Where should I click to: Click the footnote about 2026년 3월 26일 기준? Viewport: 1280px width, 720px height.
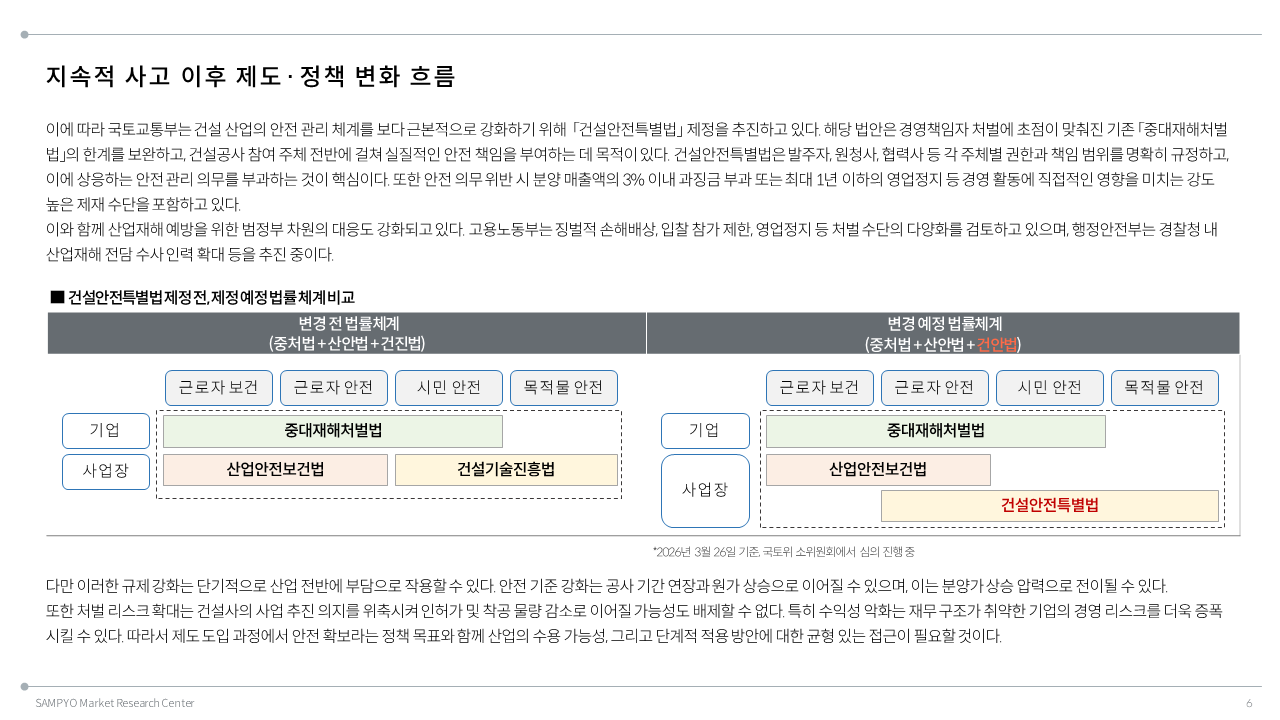point(783,552)
